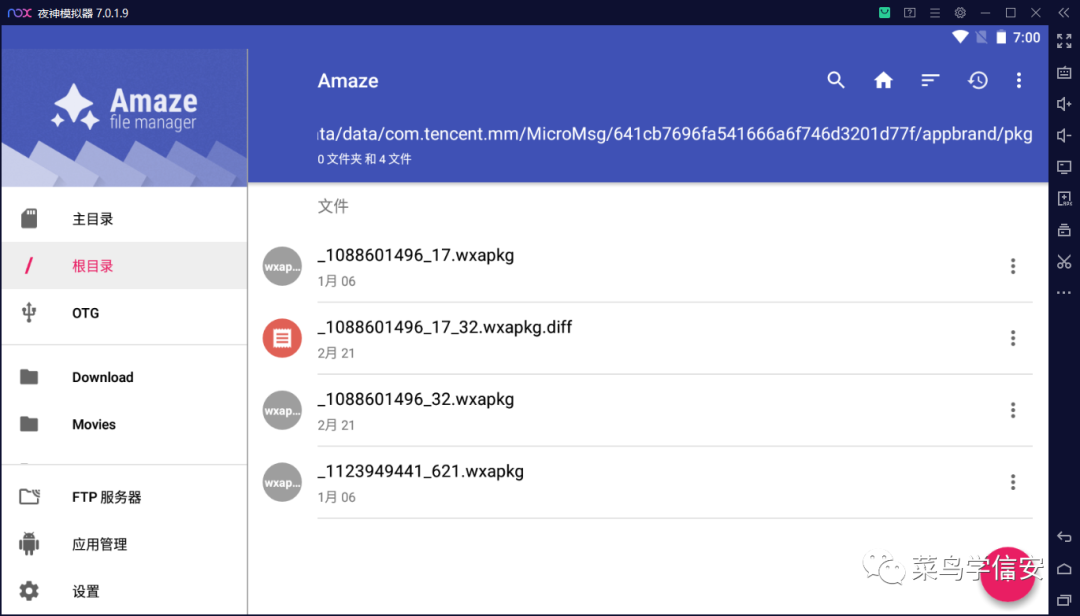Screen dimensions: 1080x616
Task: Open search in Amaze toolbar
Action: [835, 80]
